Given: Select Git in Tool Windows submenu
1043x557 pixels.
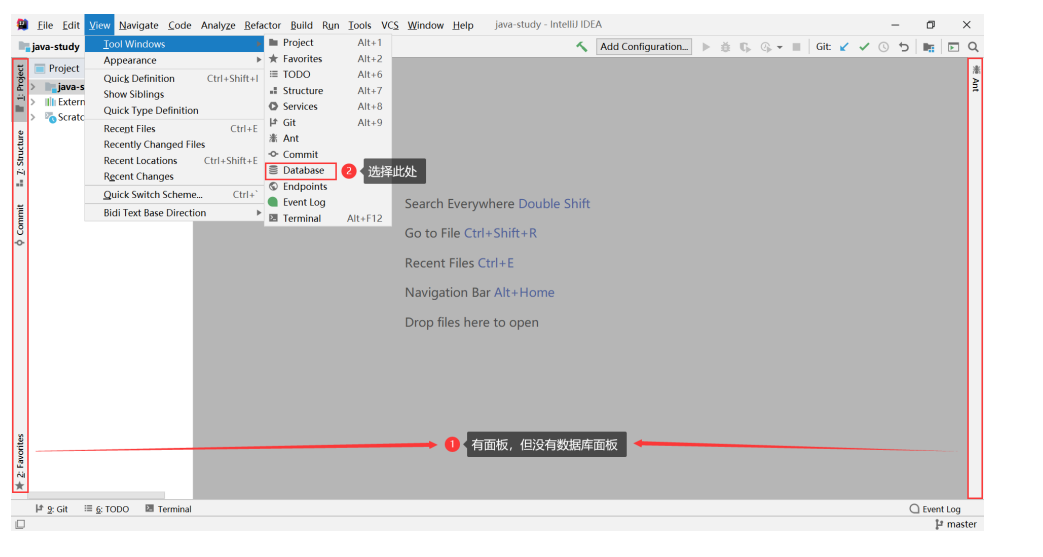Looking at the screenshot, I should click(327, 122).
